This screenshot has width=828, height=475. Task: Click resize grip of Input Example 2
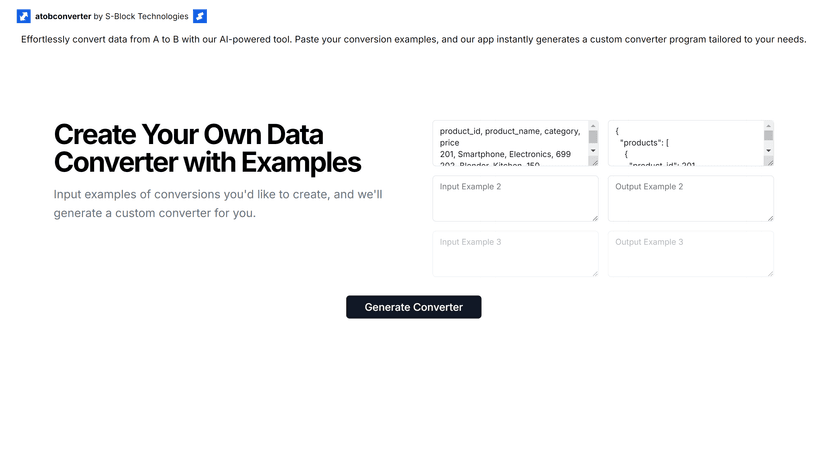pos(595,218)
